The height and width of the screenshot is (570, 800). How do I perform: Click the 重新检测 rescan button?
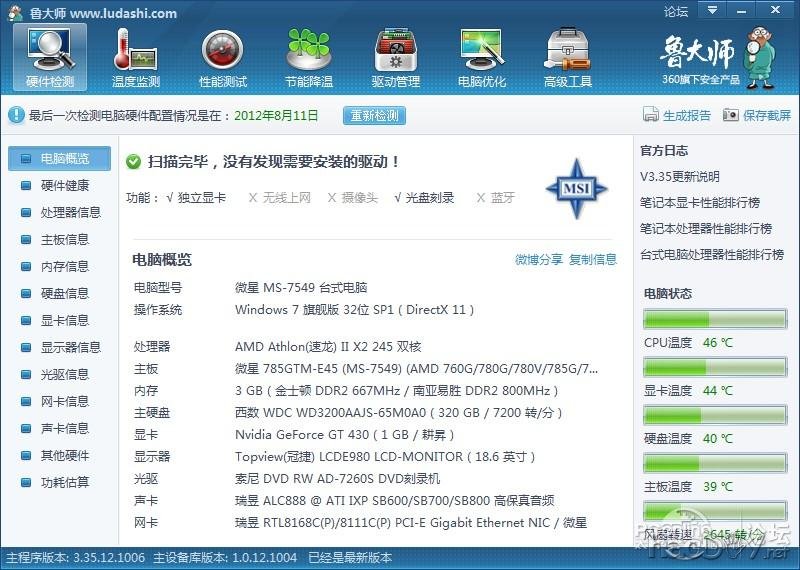[x=375, y=115]
